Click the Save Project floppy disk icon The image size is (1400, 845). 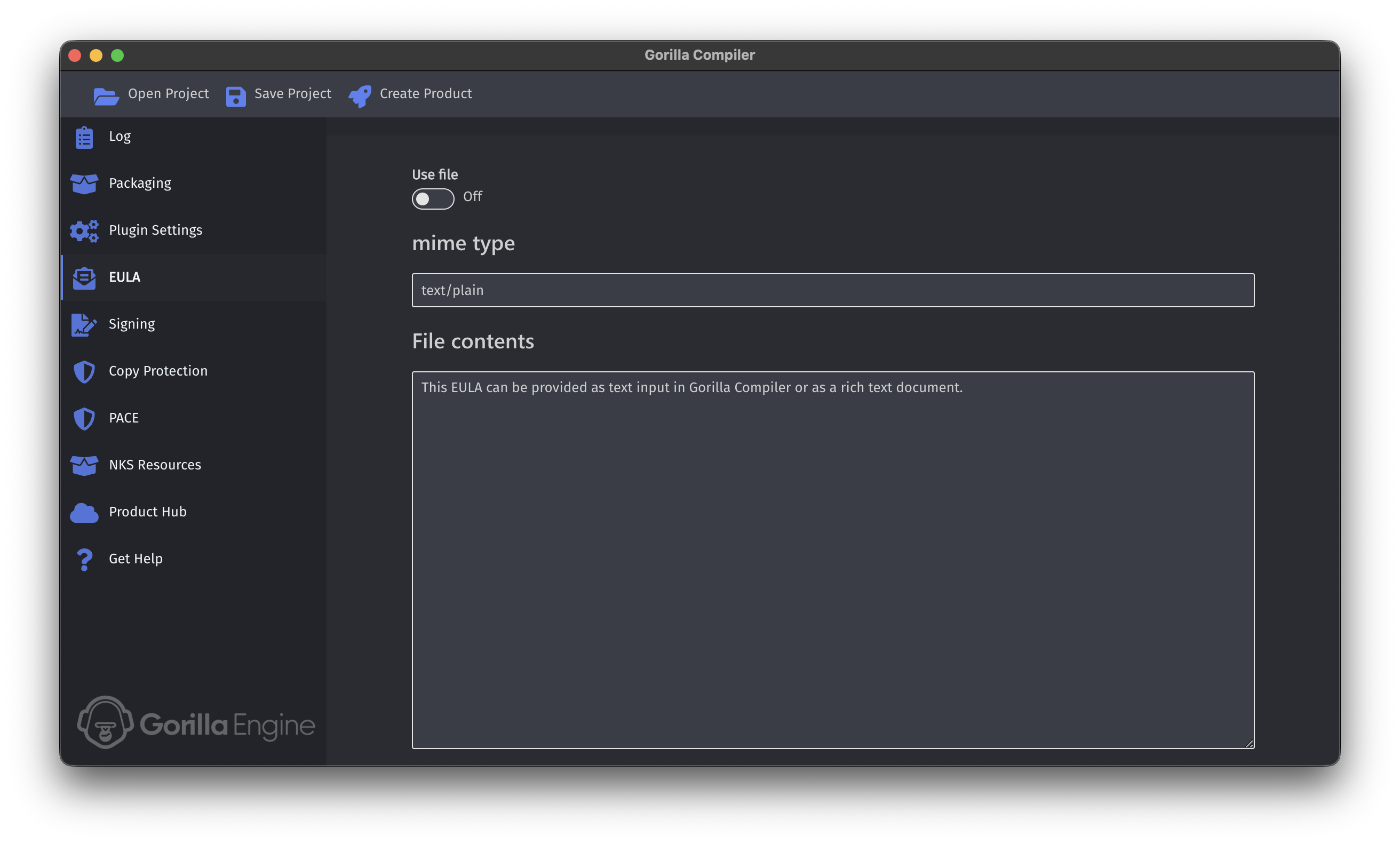[236, 97]
